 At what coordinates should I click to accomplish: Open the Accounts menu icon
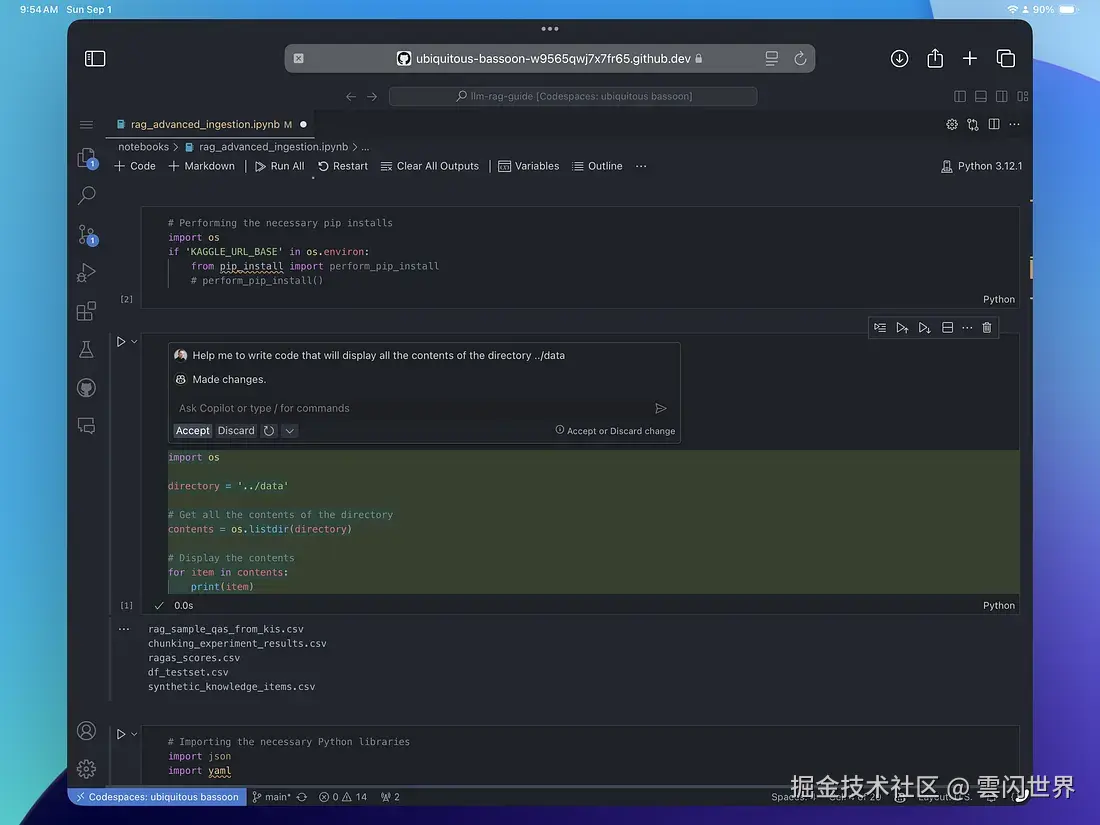tap(86, 731)
